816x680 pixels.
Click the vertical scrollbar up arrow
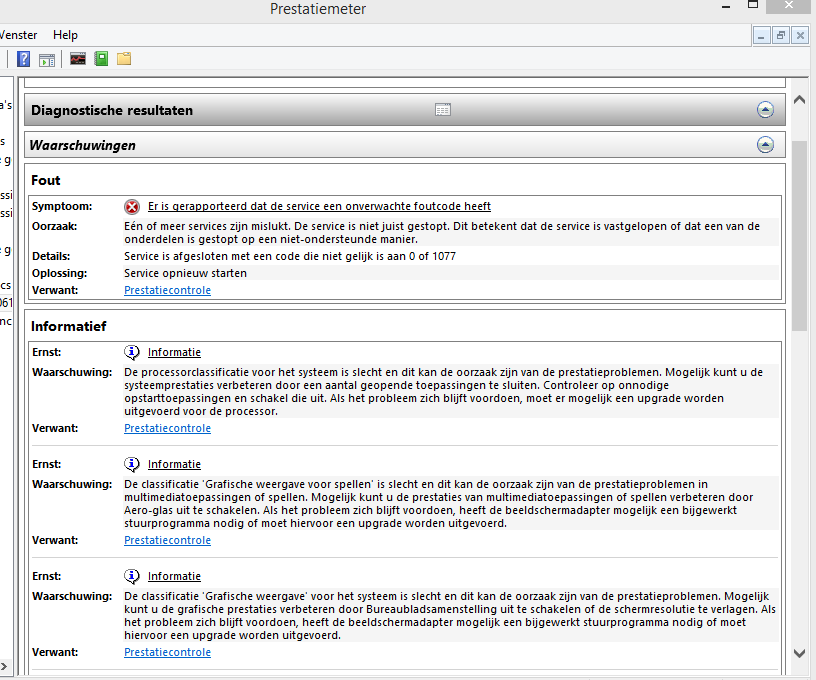(x=799, y=99)
